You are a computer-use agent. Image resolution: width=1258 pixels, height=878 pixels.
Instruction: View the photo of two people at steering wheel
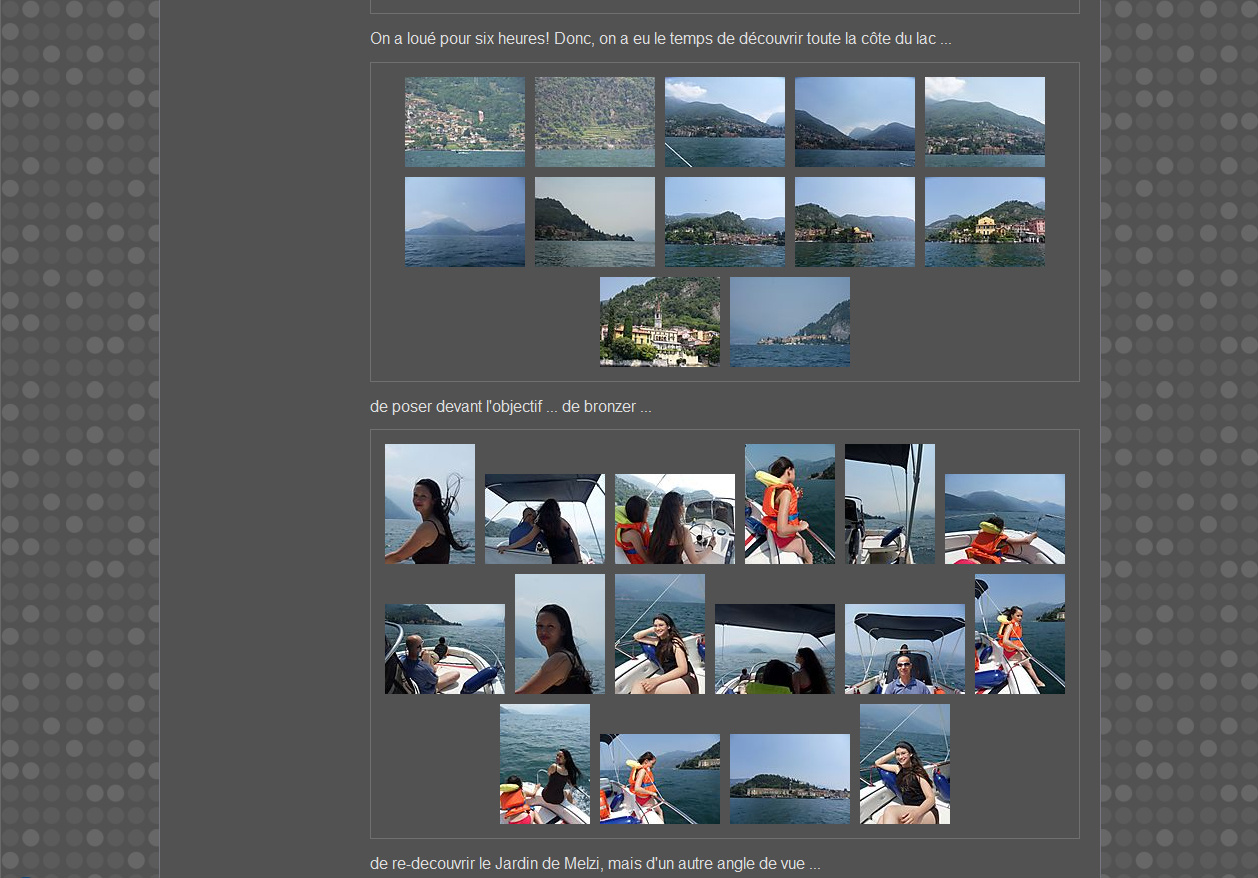click(x=674, y=519)
